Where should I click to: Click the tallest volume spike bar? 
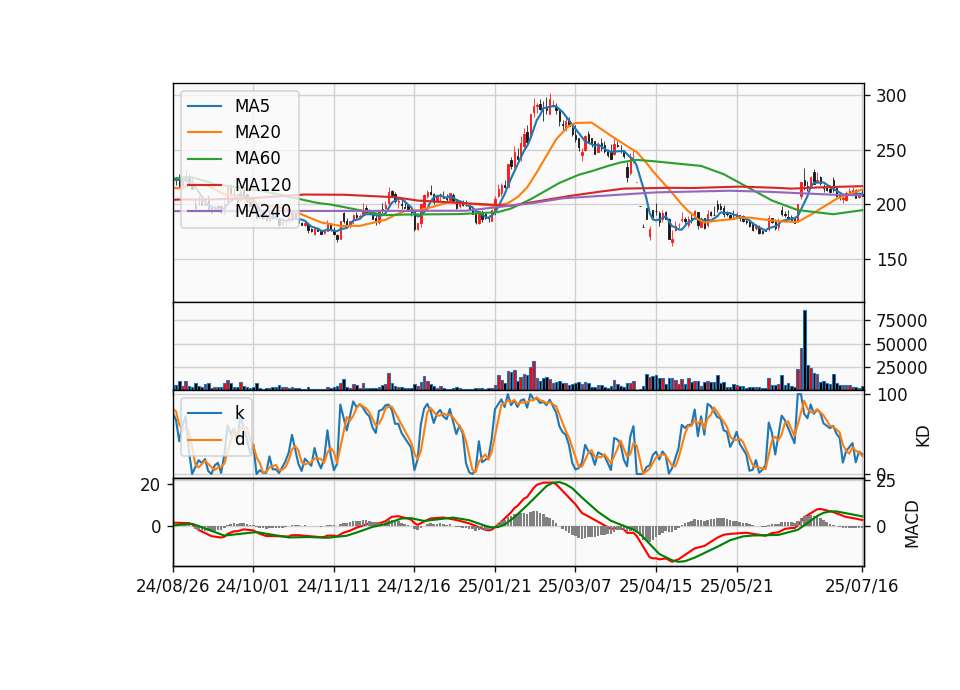(x=805, y=350)
